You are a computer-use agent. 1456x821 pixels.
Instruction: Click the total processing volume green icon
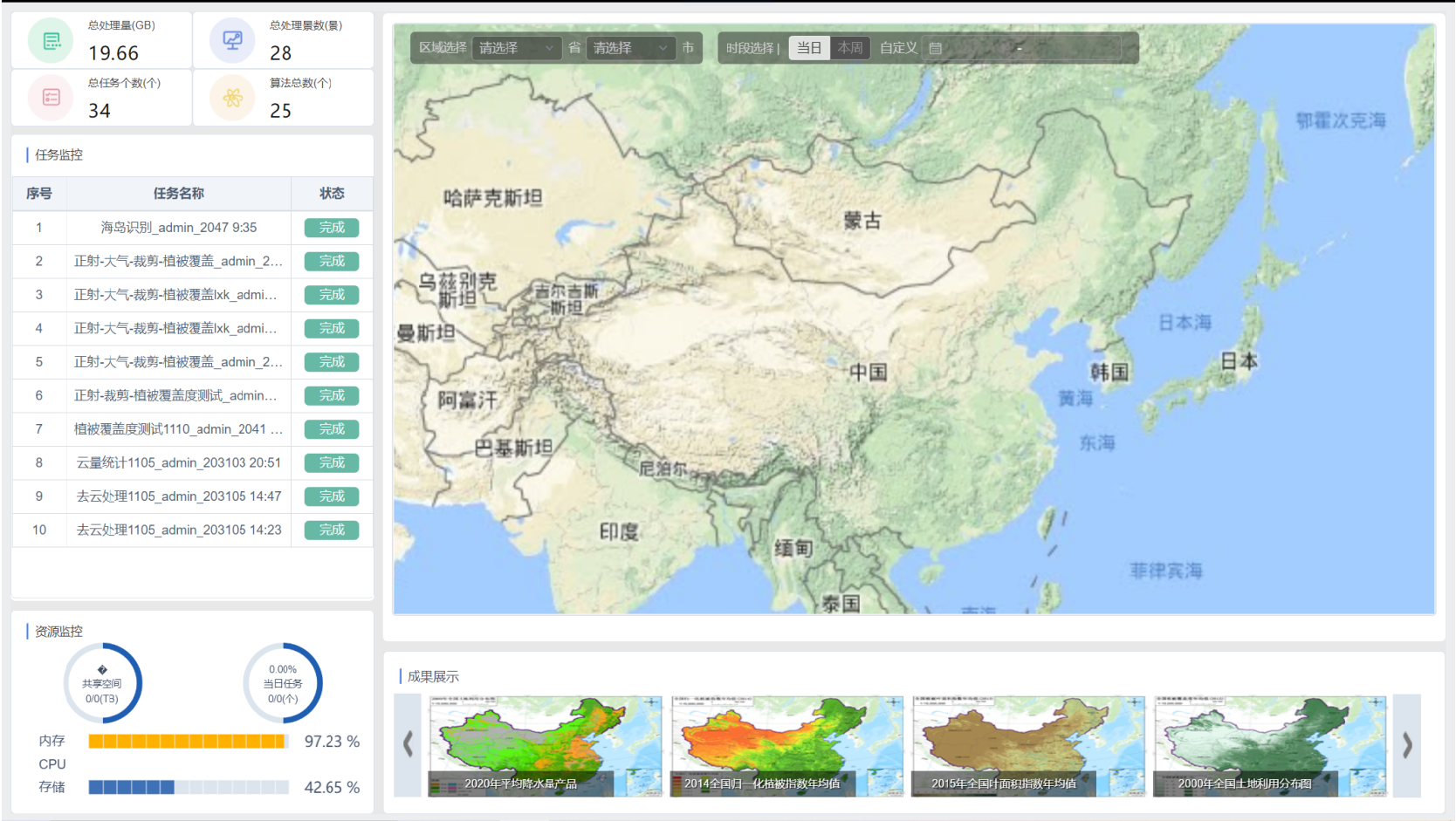pos(52,41)
